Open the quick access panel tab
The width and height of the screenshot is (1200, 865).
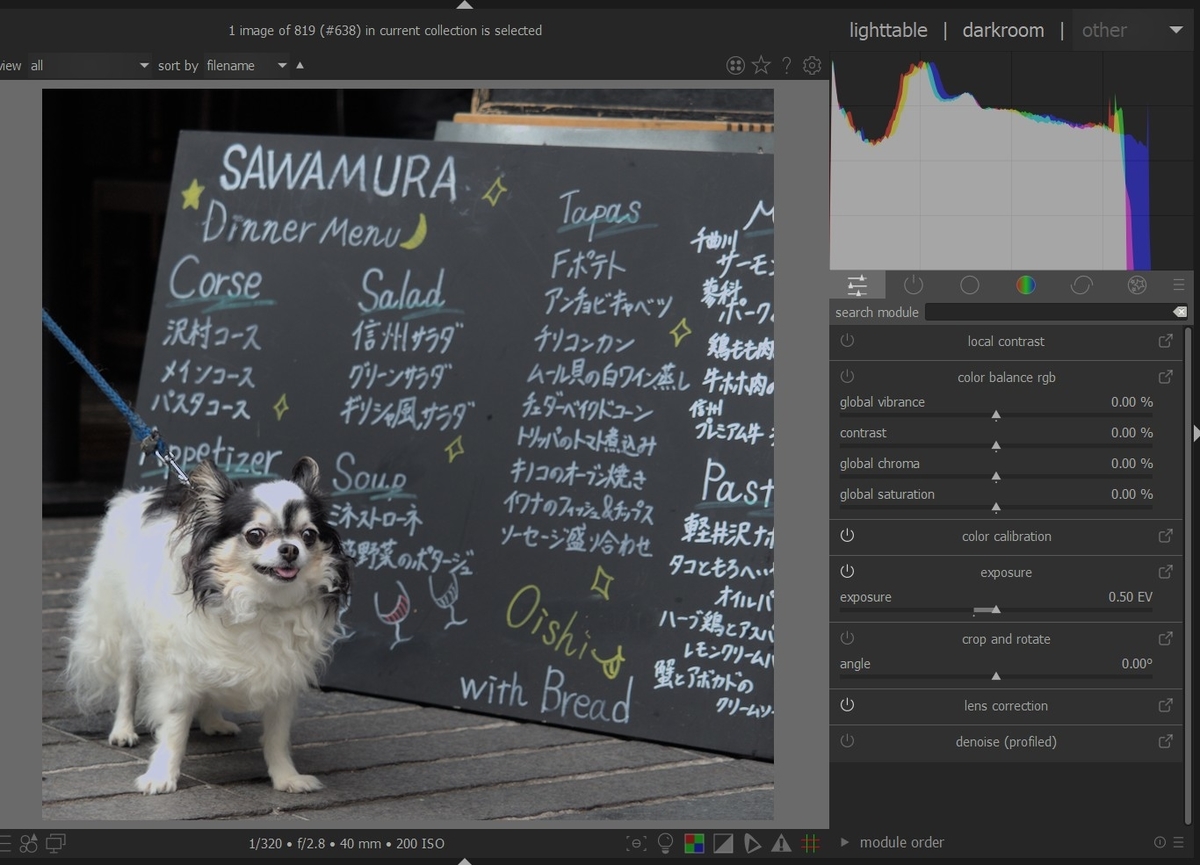[x=857, y=285]
